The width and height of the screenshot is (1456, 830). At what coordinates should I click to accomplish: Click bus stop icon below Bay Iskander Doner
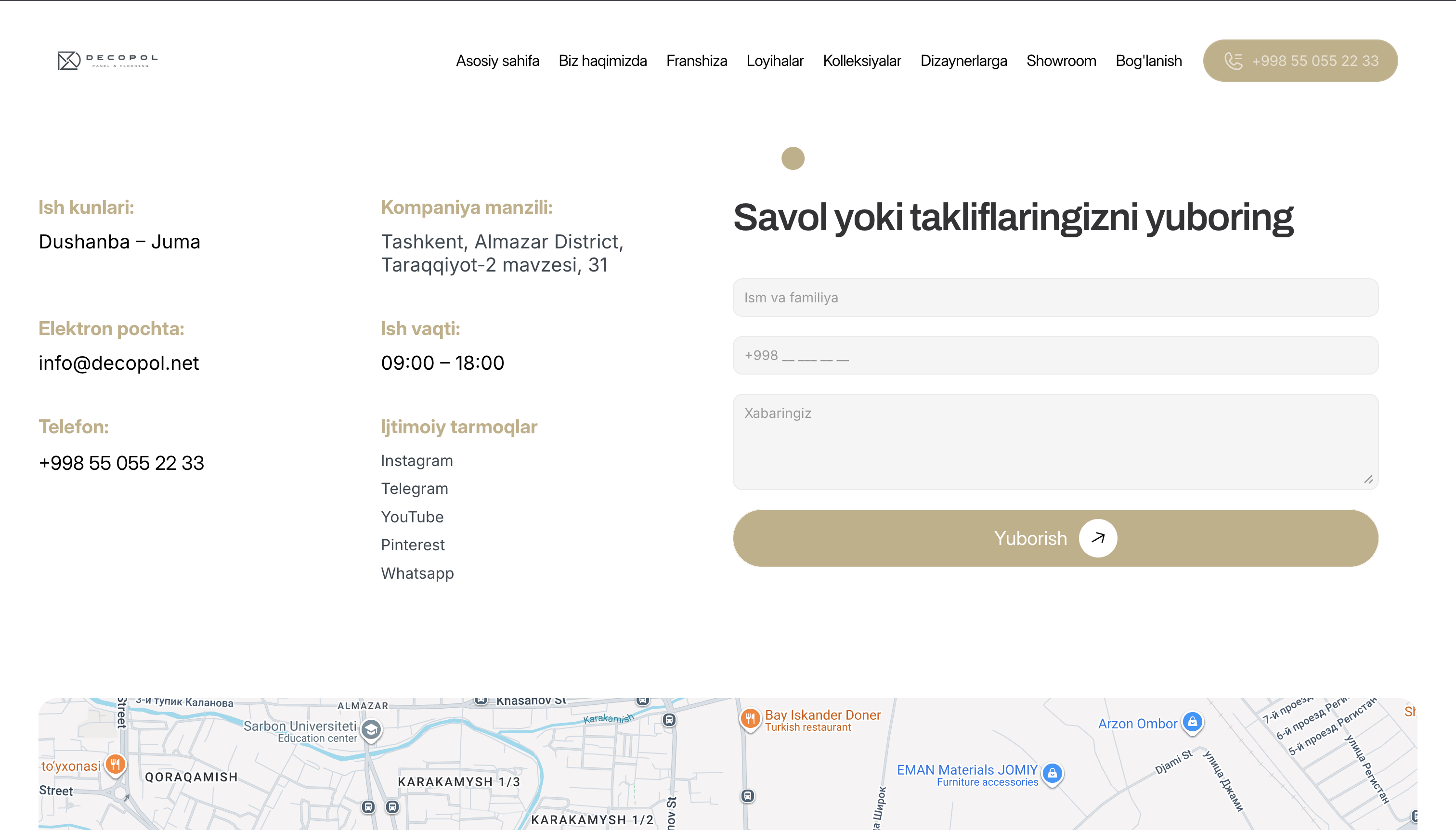[748, 796]
